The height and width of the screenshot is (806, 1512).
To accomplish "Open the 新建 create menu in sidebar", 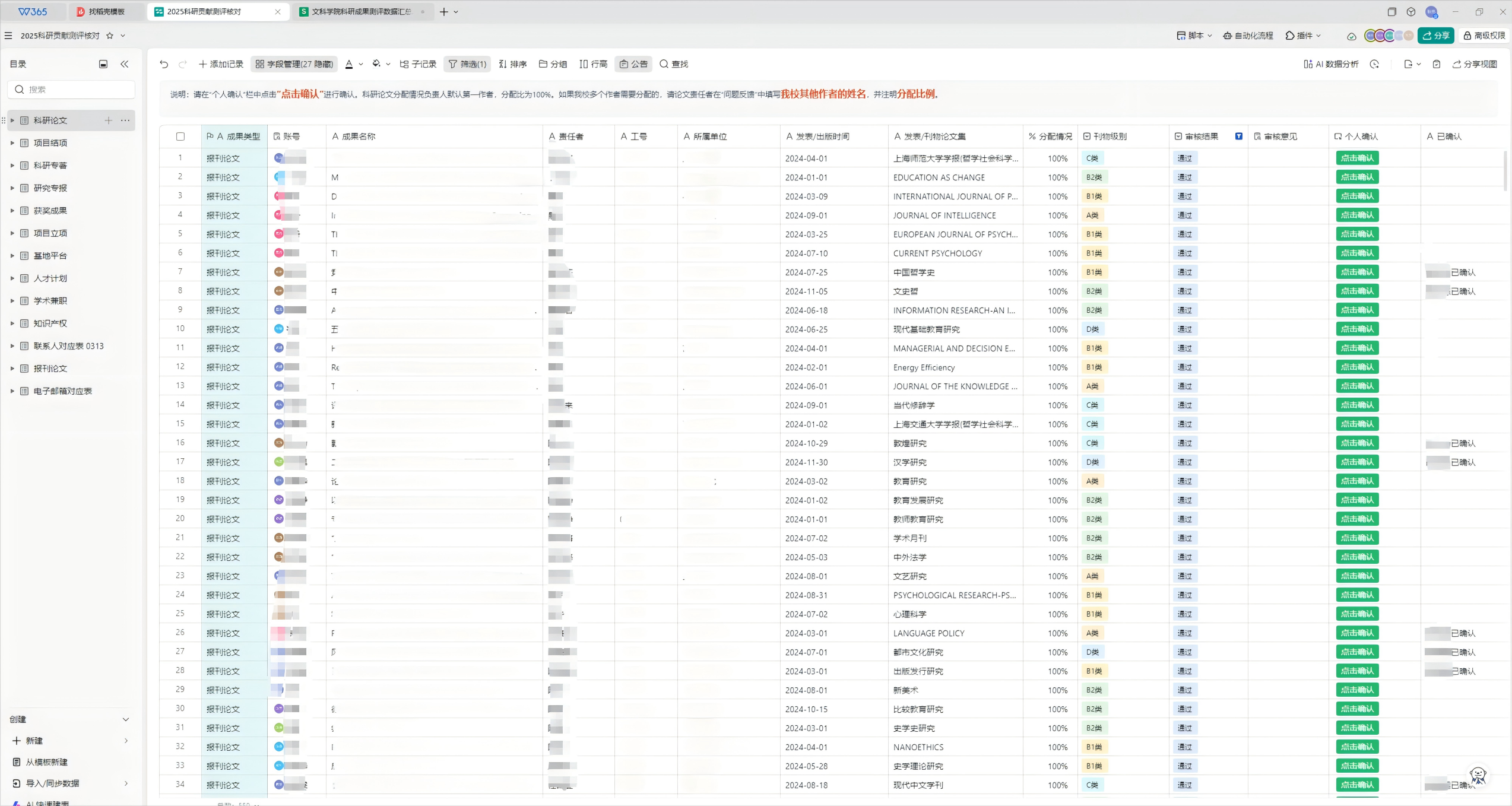I will (x=34, y=741).
